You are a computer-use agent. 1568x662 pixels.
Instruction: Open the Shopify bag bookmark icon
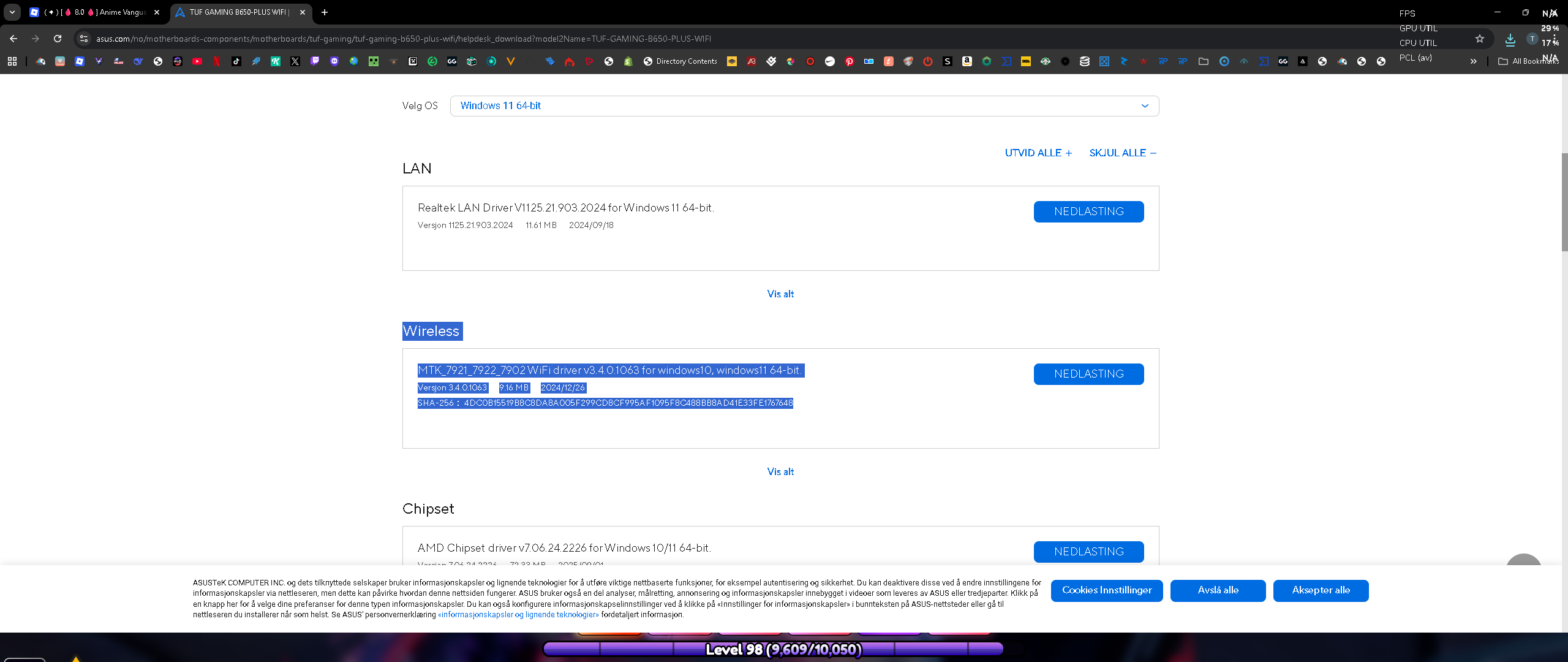628,61
